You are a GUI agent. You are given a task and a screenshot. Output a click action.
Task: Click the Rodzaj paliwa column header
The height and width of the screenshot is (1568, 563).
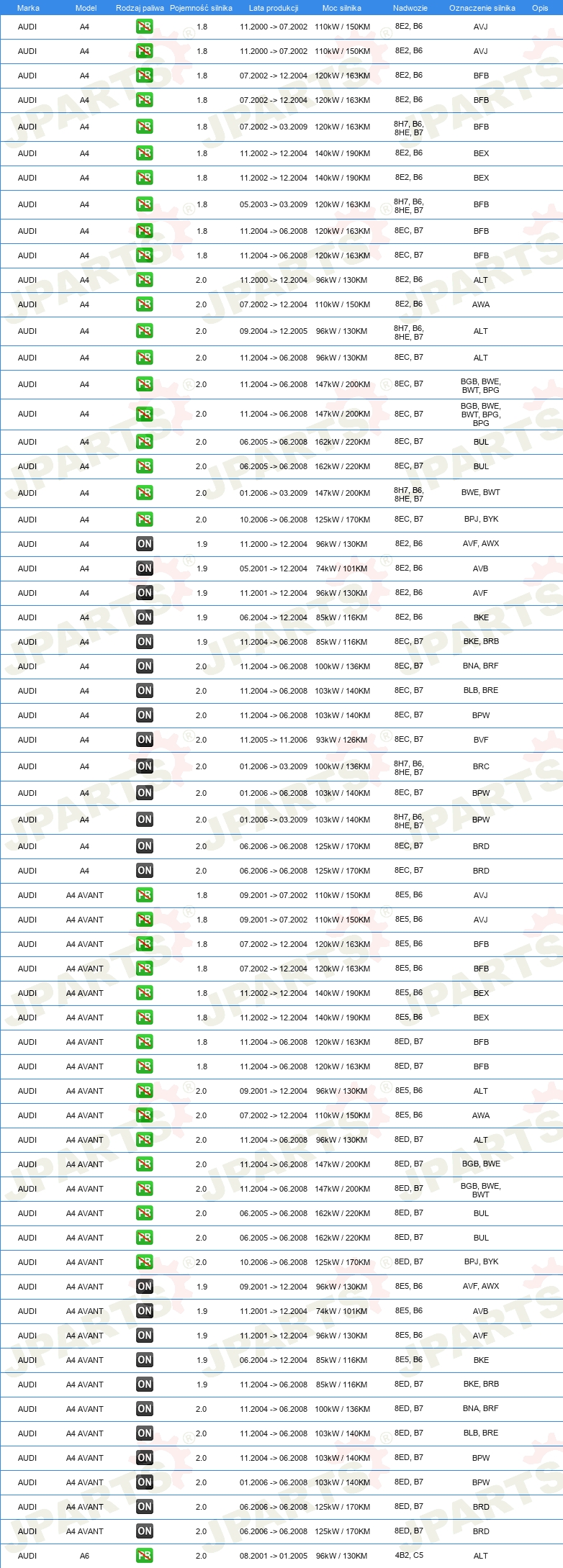140,8
